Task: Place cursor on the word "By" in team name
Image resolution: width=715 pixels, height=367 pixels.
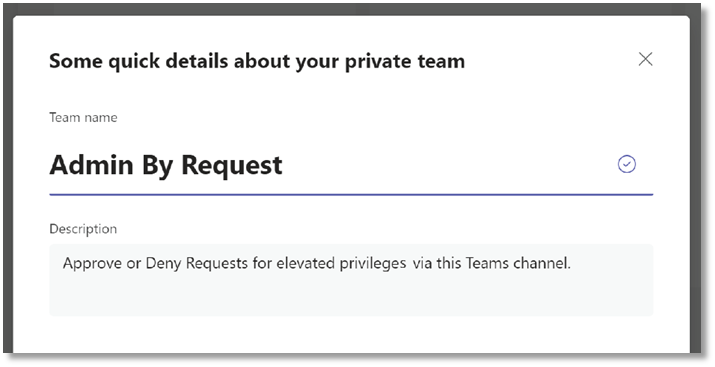Action: [x=157, y=165]
